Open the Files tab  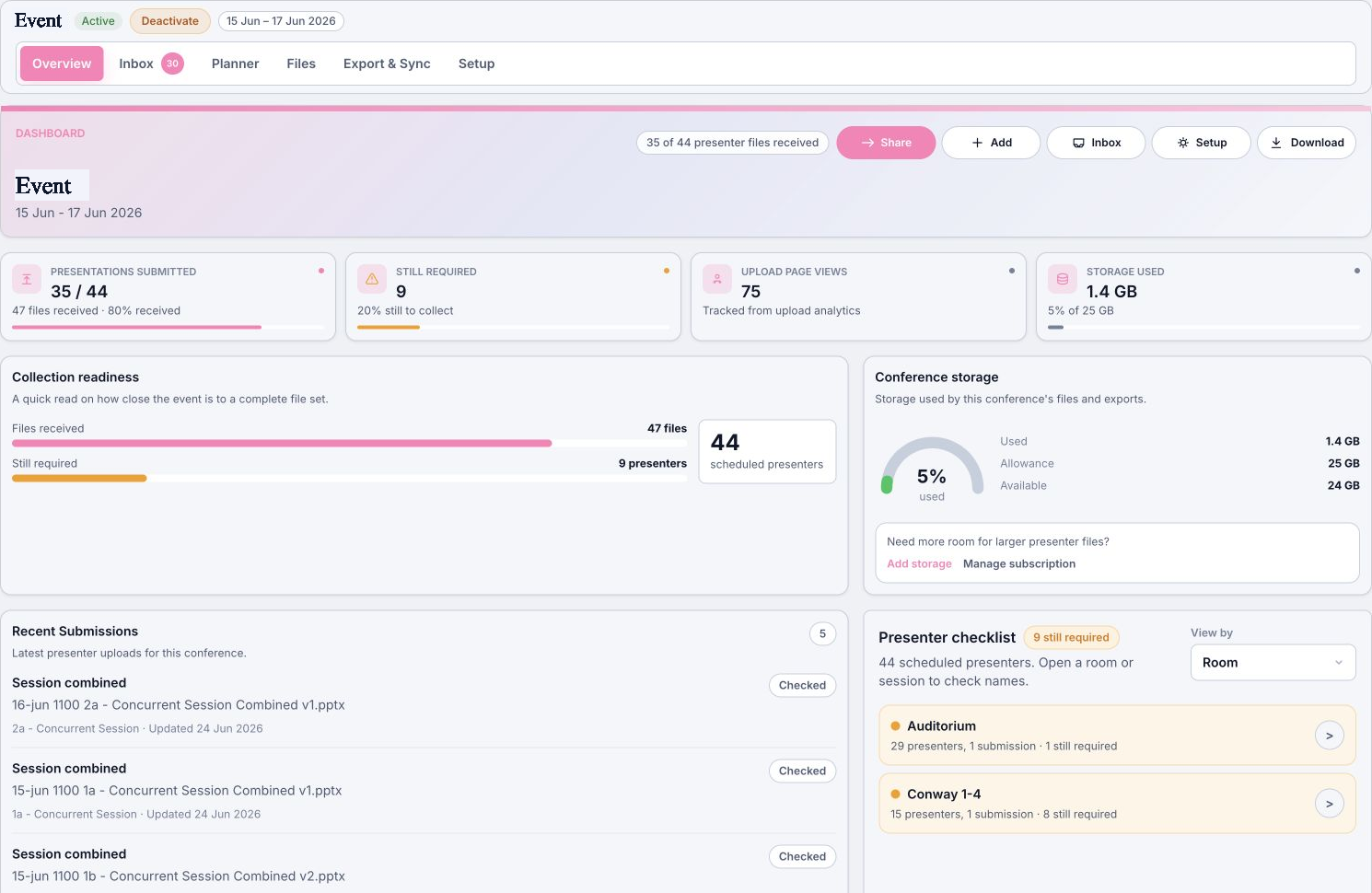tap(301, 64)
